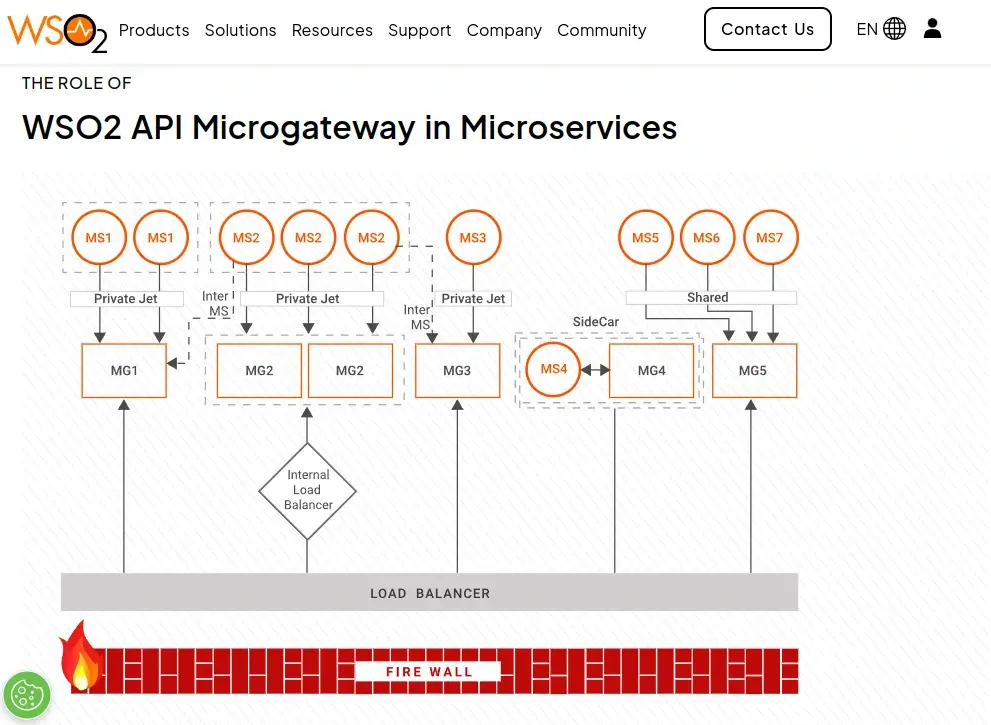Open the EN language selector
This screenshot has height=725, width=991.
point(880,29)
